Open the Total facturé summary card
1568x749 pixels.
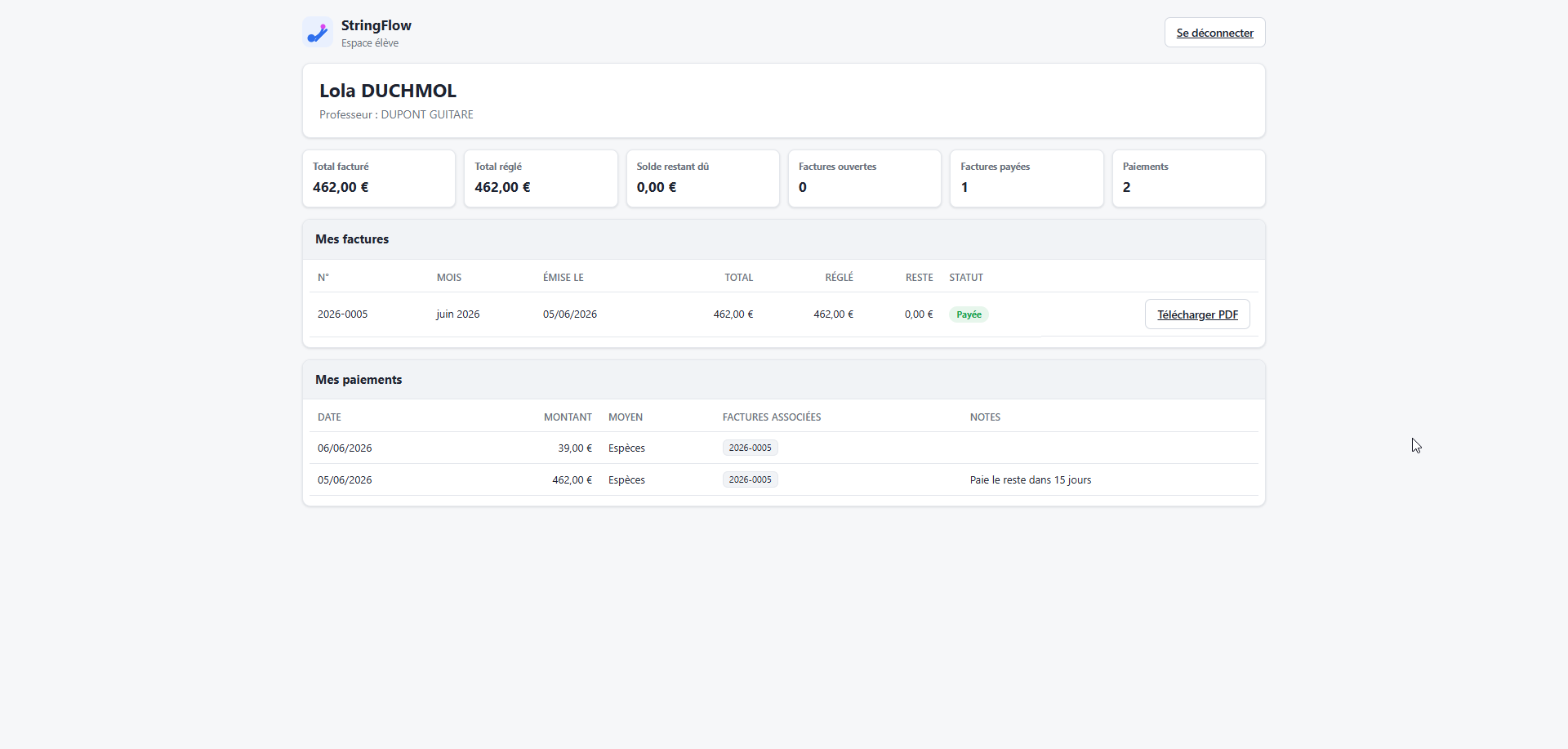[x=379, y=178]
